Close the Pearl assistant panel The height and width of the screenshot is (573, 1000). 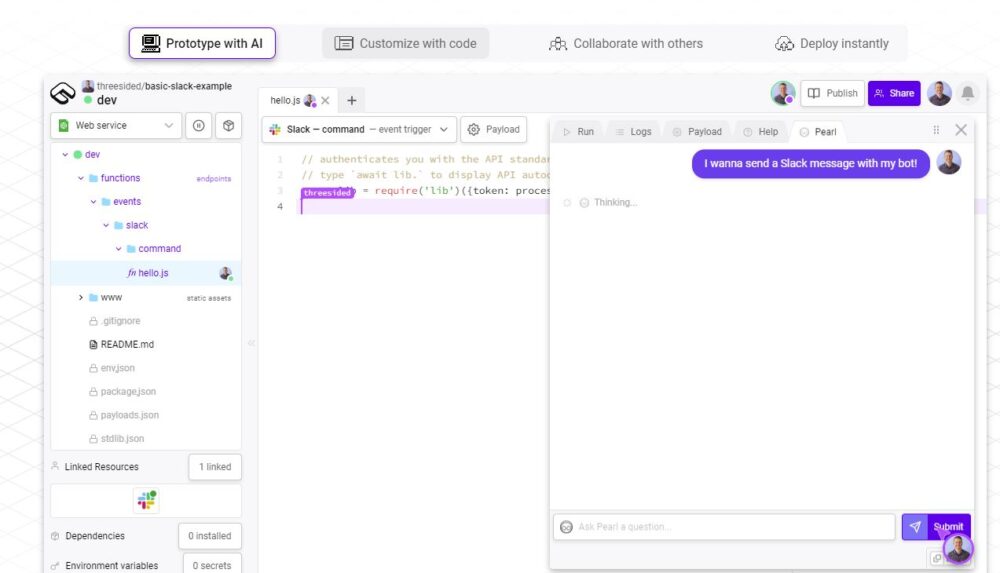(x=961, y=130)
